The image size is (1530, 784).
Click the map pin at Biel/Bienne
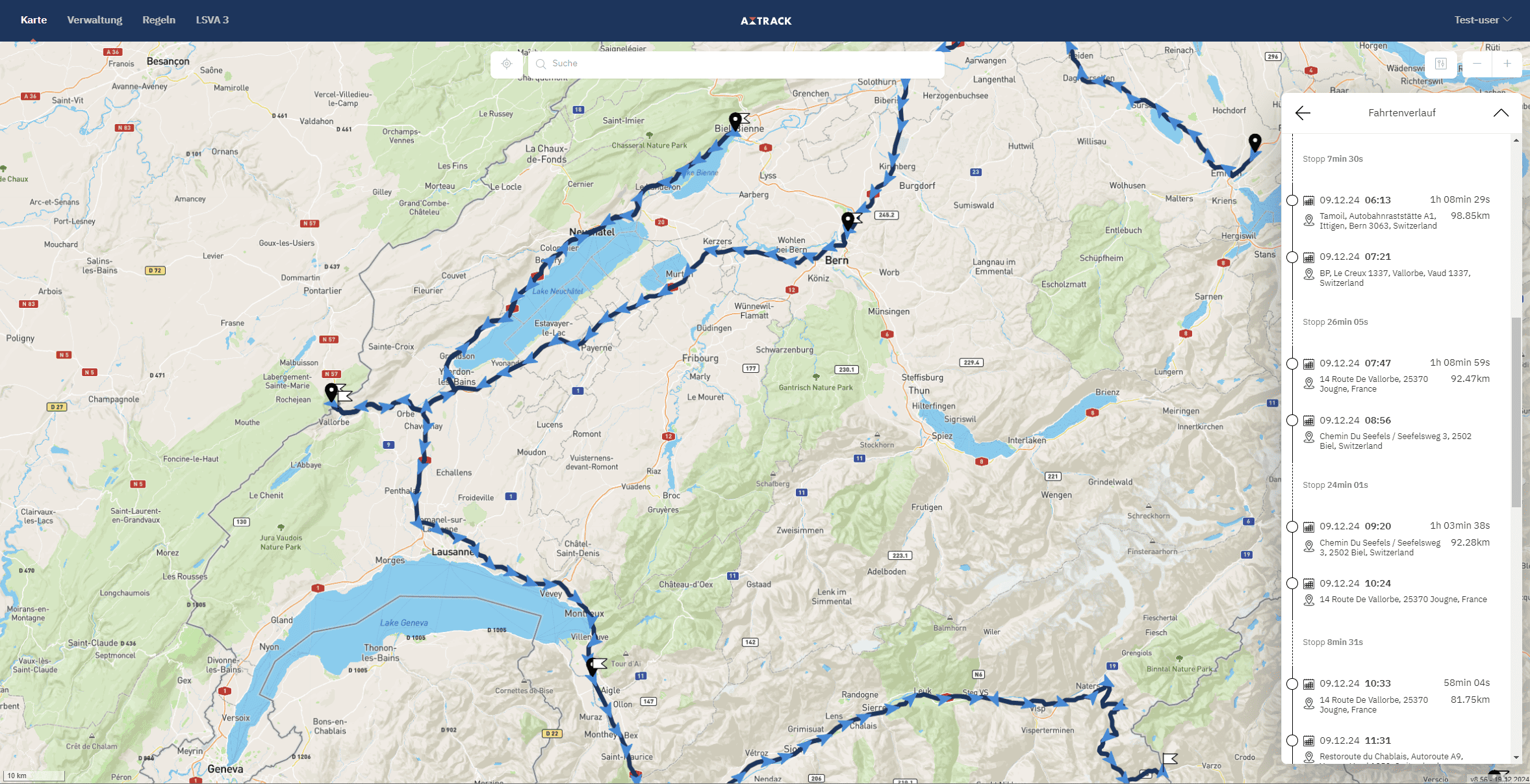click(x=735, y=121)
